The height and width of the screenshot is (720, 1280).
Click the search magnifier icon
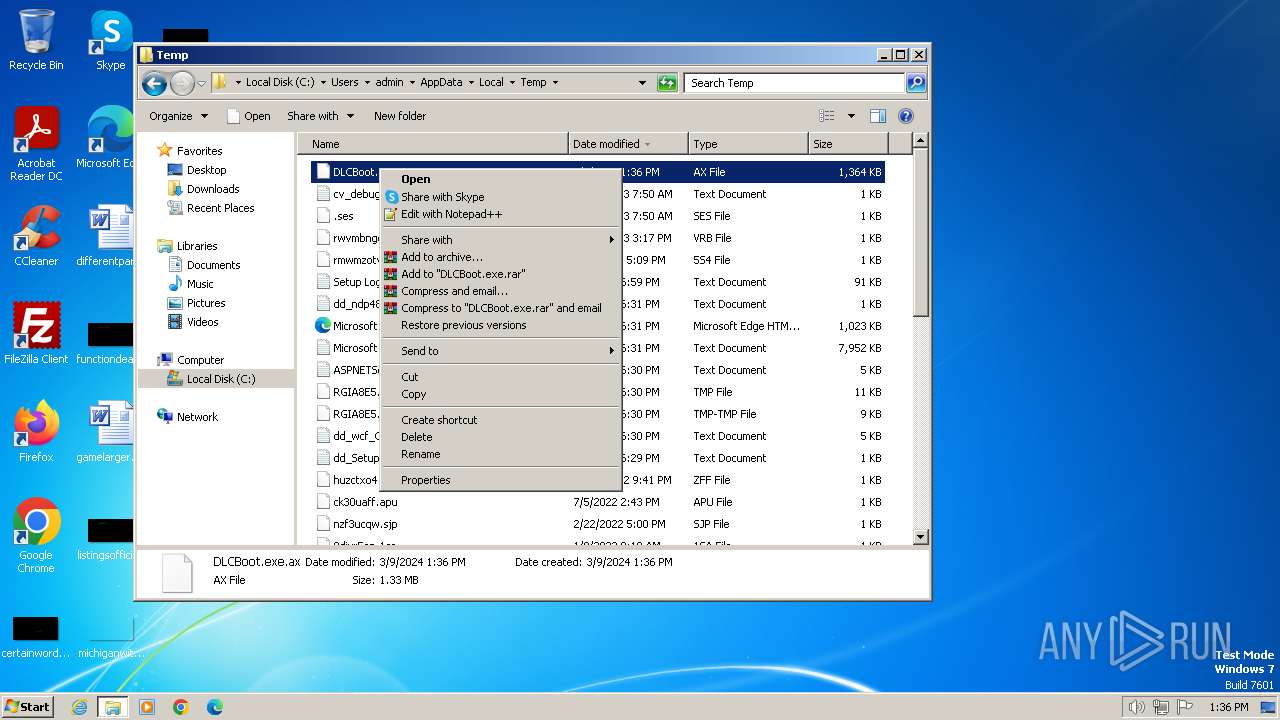(x=915, y=83)
